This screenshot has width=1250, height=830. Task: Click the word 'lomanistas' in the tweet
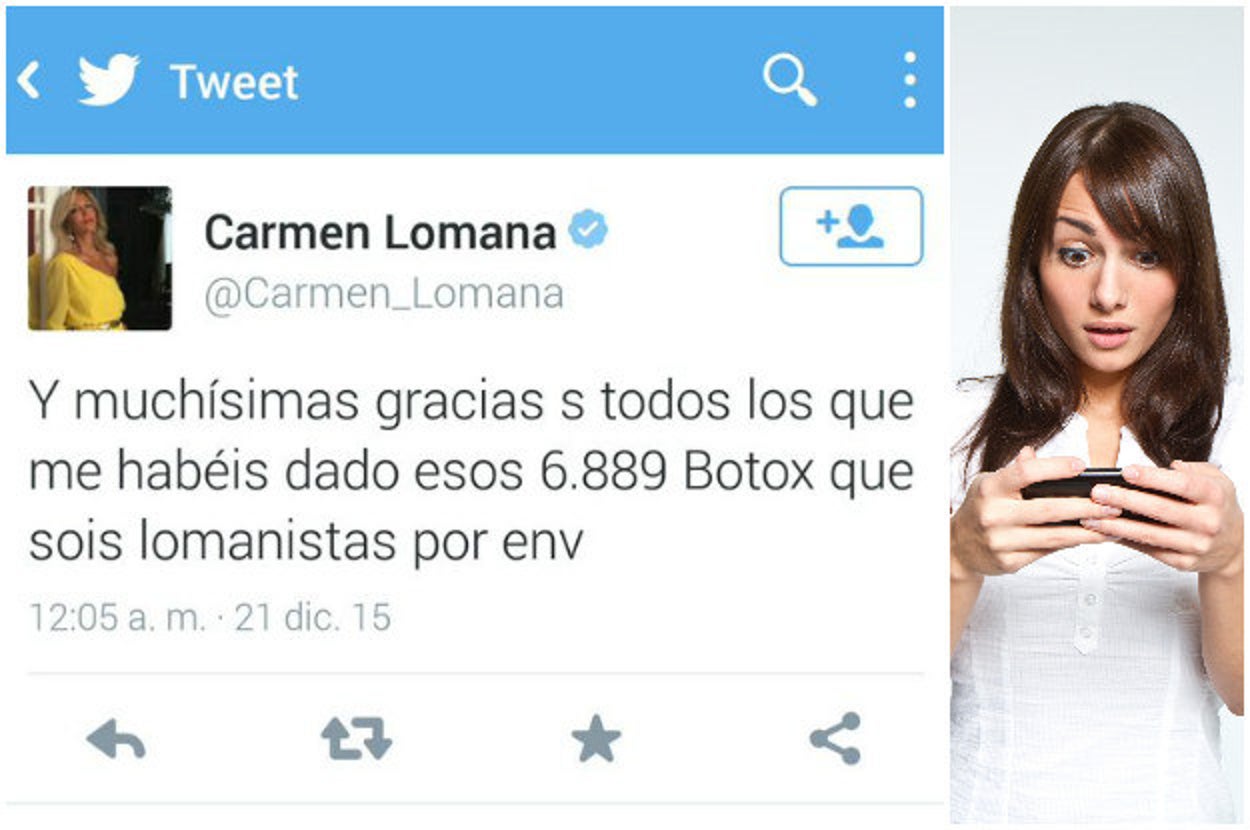click(x=268, y=543)
